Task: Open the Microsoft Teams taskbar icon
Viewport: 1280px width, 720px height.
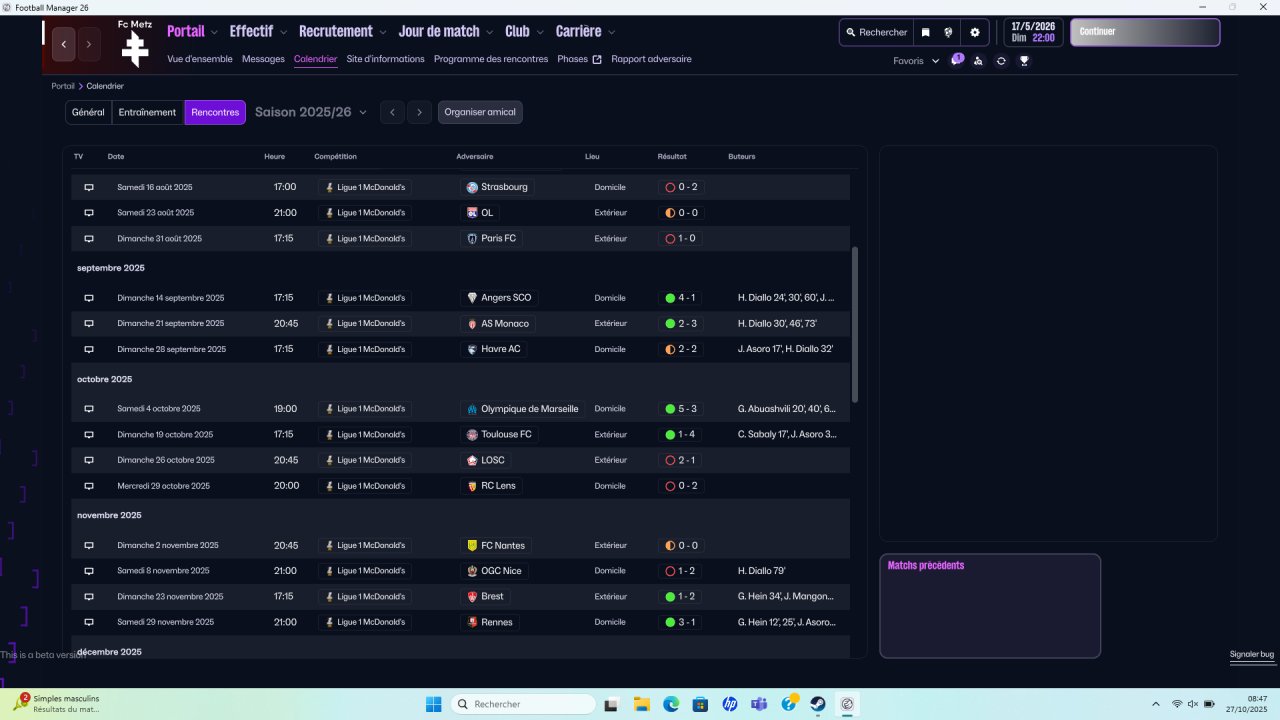Action: (759, 704)
